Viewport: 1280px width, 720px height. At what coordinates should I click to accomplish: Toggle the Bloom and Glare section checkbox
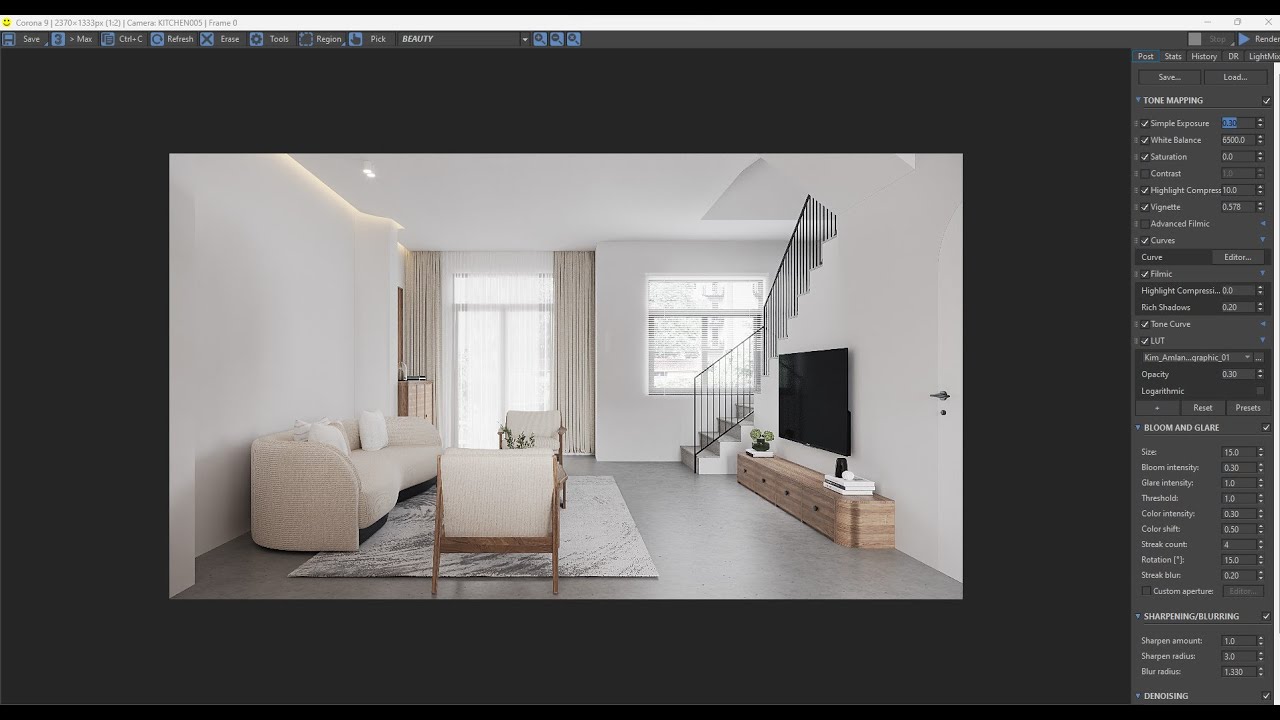1266,428
